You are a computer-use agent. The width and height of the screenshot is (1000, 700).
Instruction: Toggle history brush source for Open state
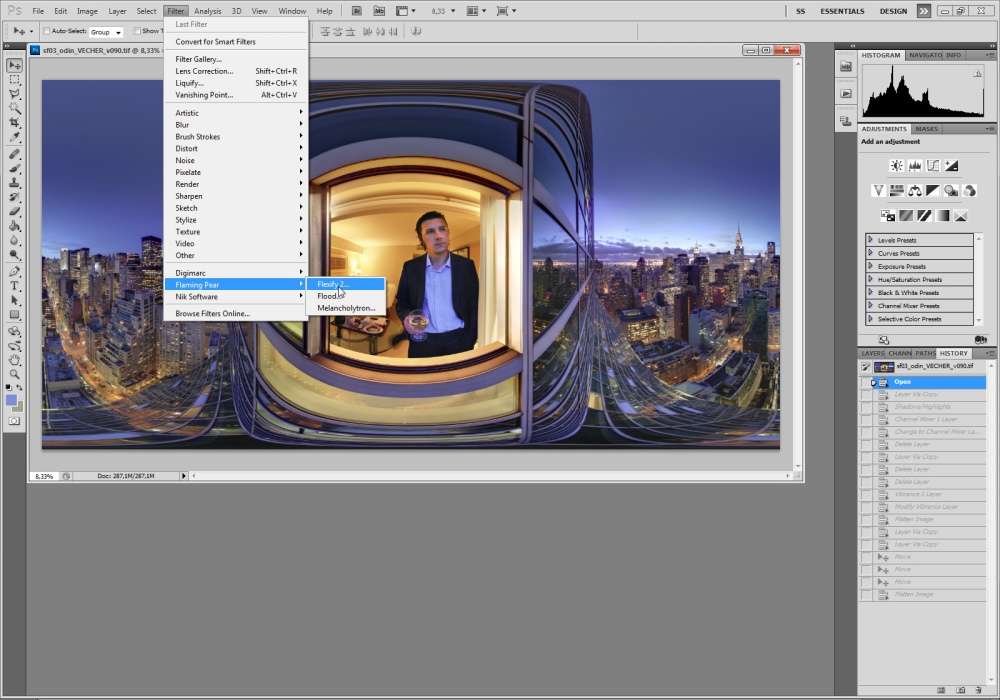866,382
